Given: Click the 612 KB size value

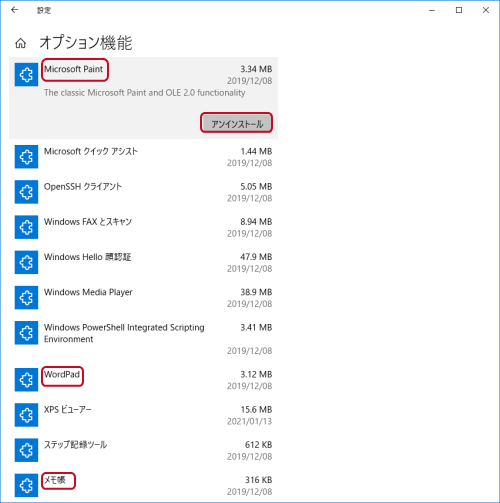Looking at the screenshot, I should 259,445.
